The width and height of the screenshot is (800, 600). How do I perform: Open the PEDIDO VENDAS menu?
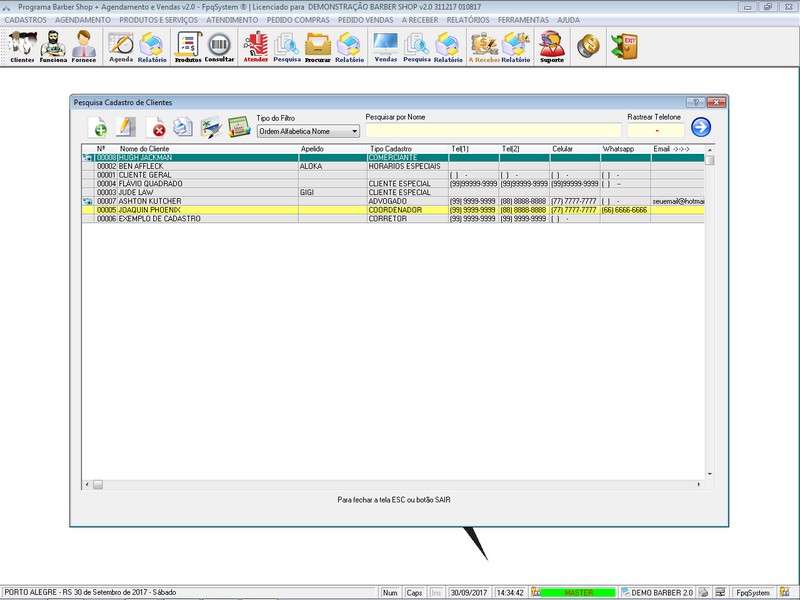tap(365, 20)
